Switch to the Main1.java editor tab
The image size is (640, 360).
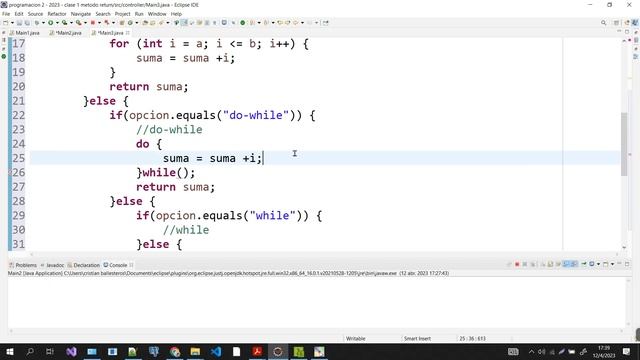(24, 33)
